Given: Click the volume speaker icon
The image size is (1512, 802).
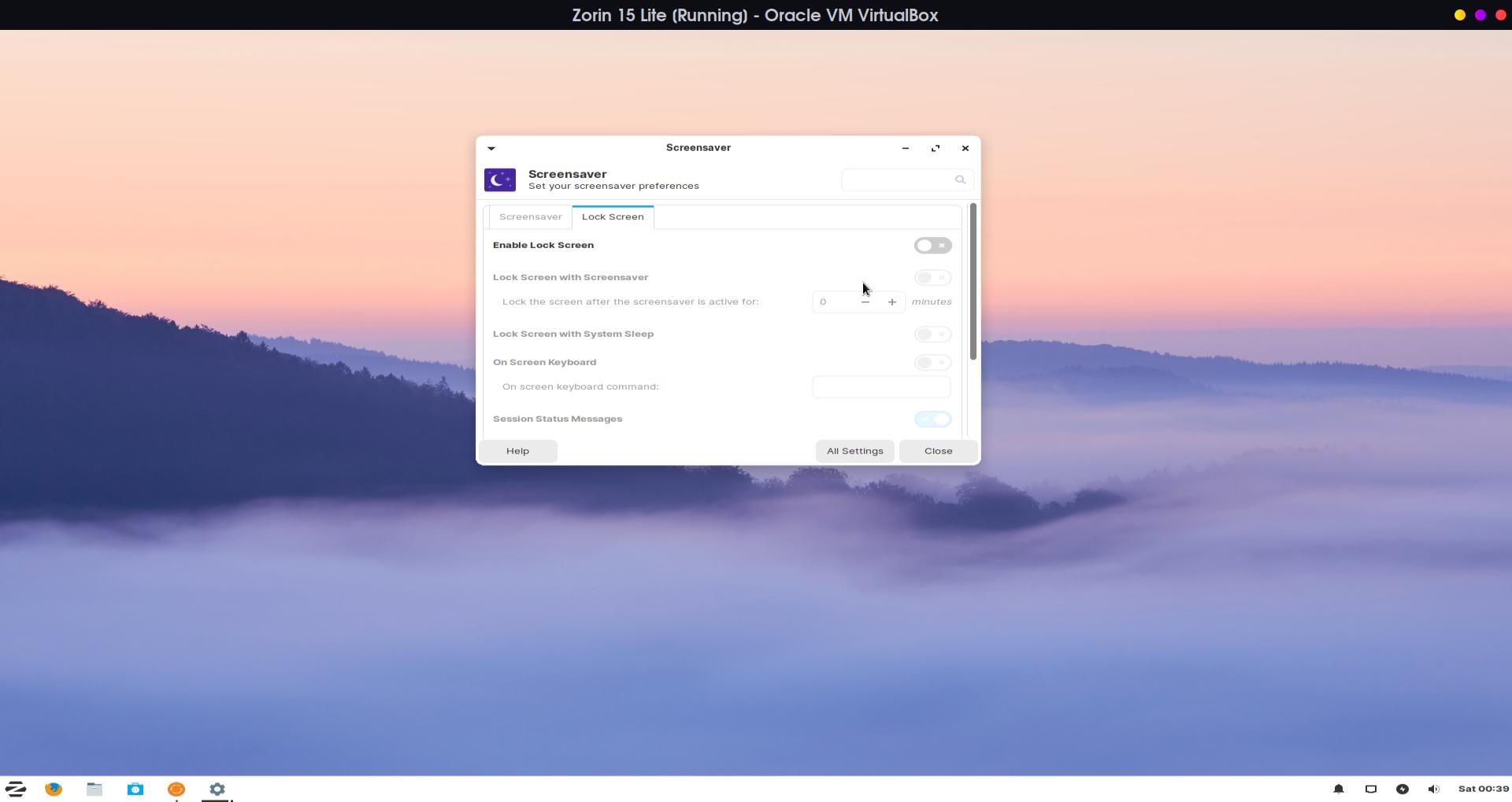Looking at the screenshot, I should click(x=1433, y=789).
